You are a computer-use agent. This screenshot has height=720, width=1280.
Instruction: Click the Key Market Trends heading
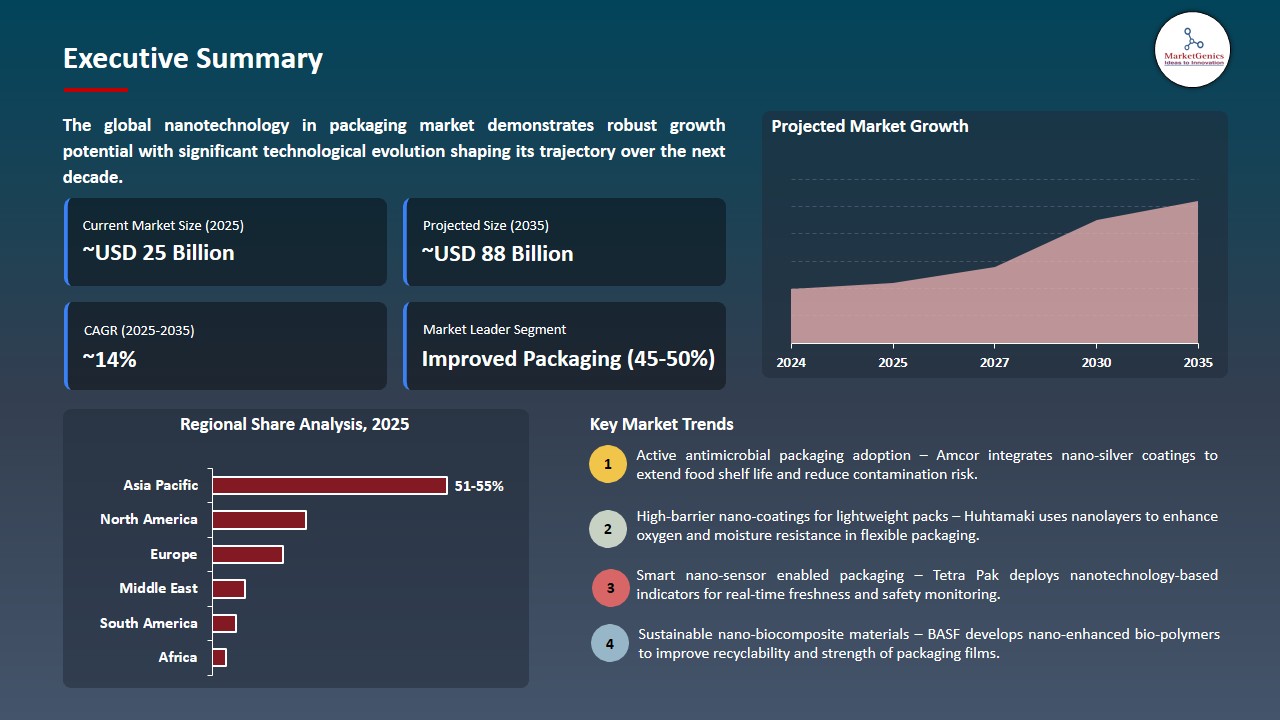click(661, 424)
